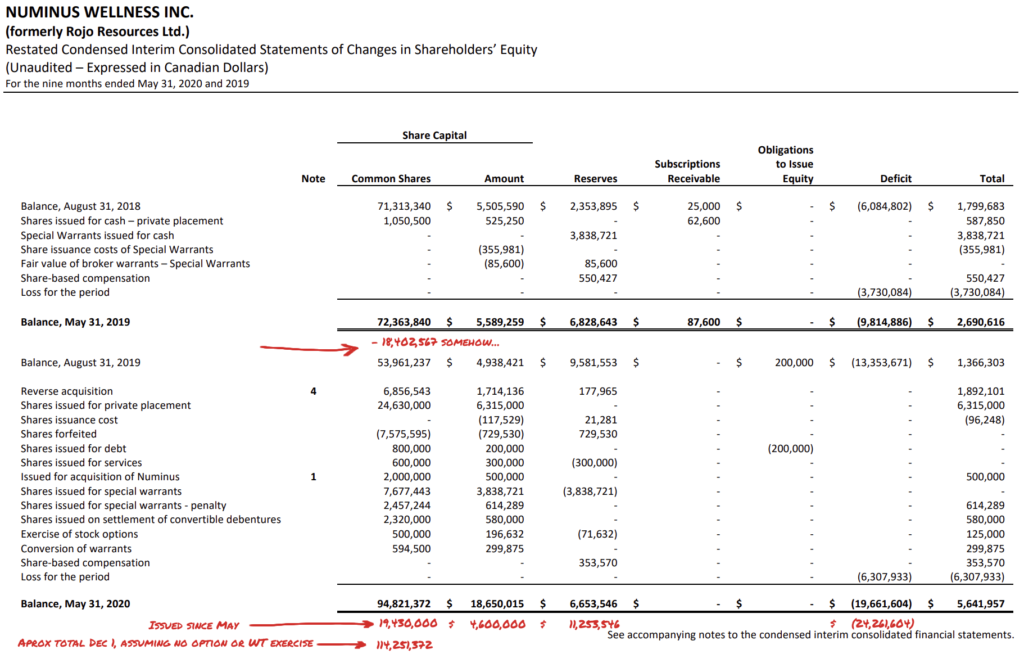Click the 'Common Shares' column header
This screenshot has height=654, width=1024.
391,179
